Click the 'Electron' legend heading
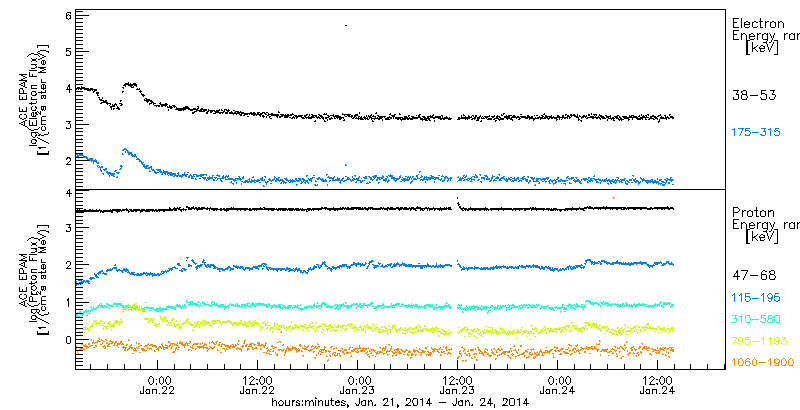800x410 pixels. pyautogui.click(x=758, y=23)
